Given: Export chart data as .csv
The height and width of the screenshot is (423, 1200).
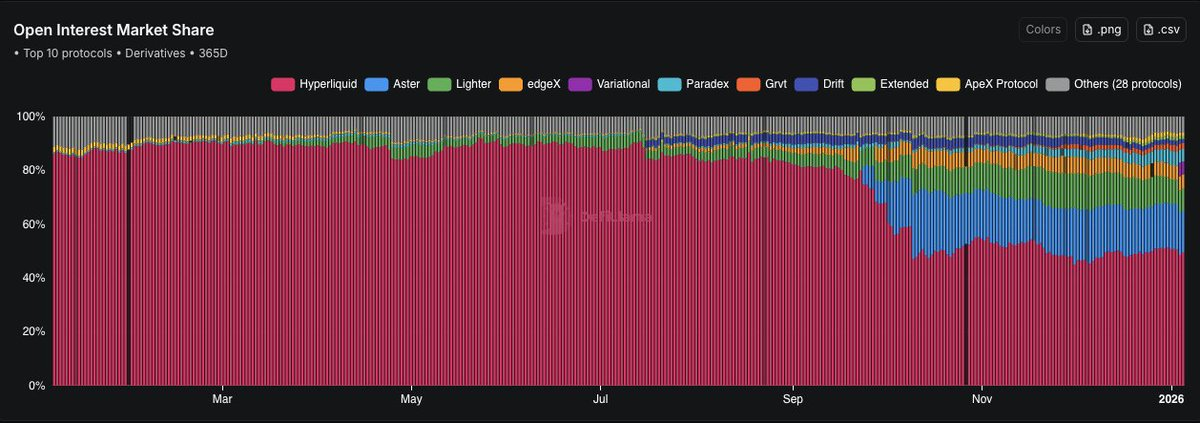Looking at the screenshot, I should [x=1160, y=30].
